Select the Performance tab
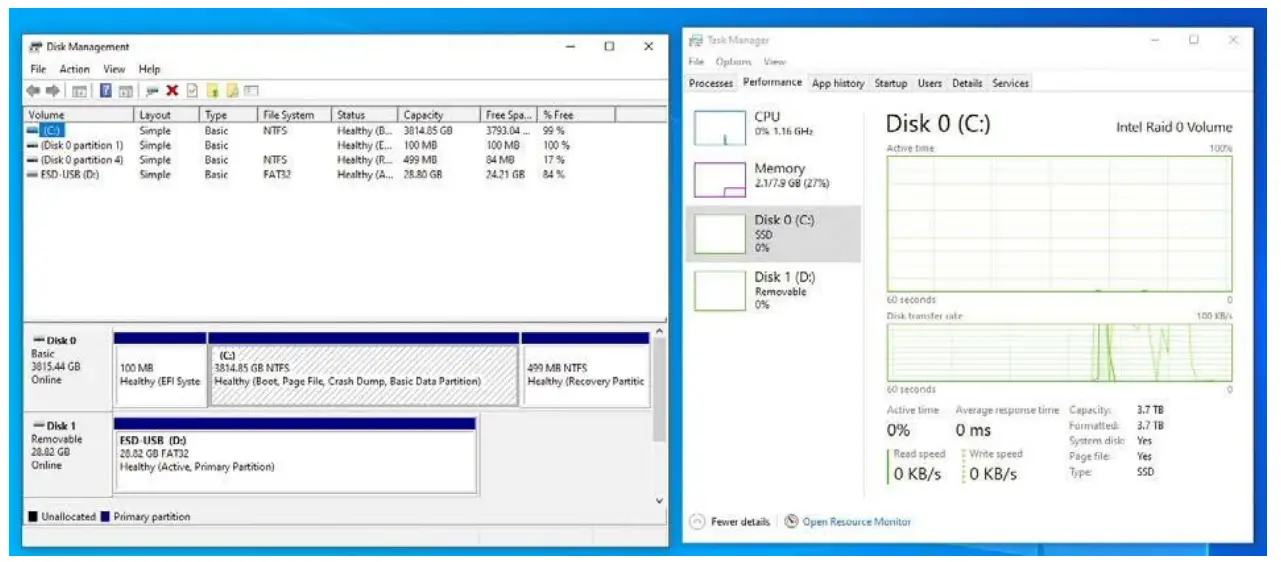1281x562 pixels. (x=773, y=82)
